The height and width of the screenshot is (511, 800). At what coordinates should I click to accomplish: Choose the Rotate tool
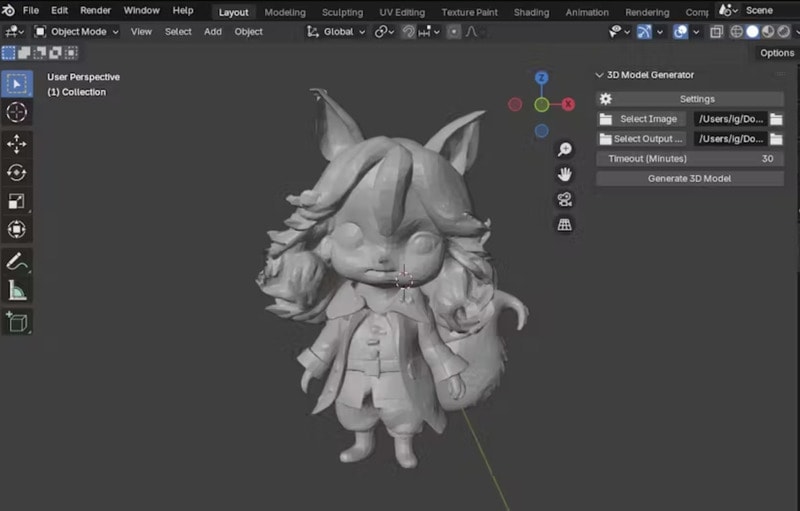[16, 173]
